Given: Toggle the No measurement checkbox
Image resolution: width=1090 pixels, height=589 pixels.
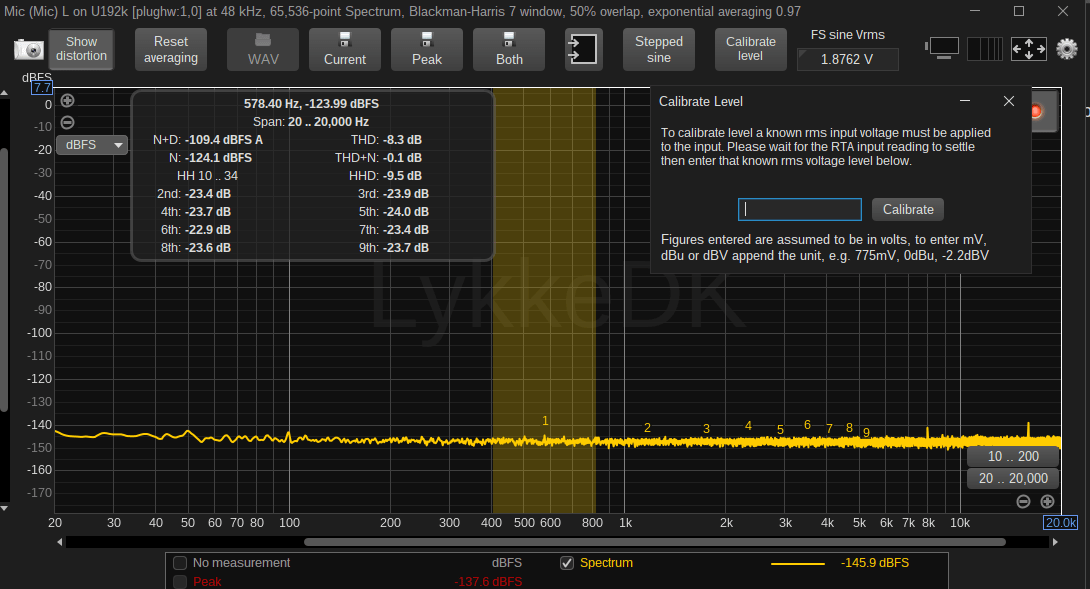Looking at the screenshot, I should 180,563.
